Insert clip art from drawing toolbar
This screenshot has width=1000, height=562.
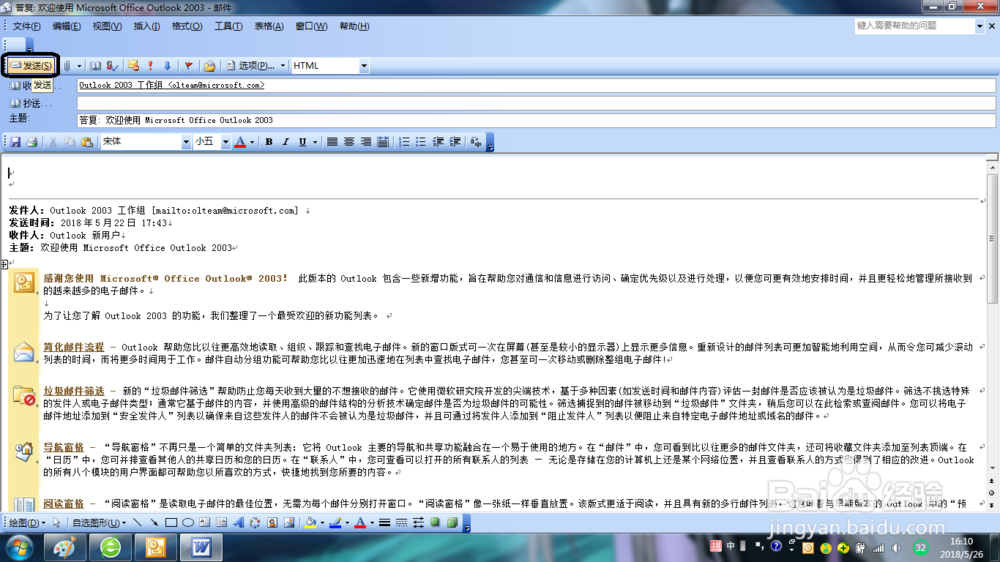click(x=272, y=523)
